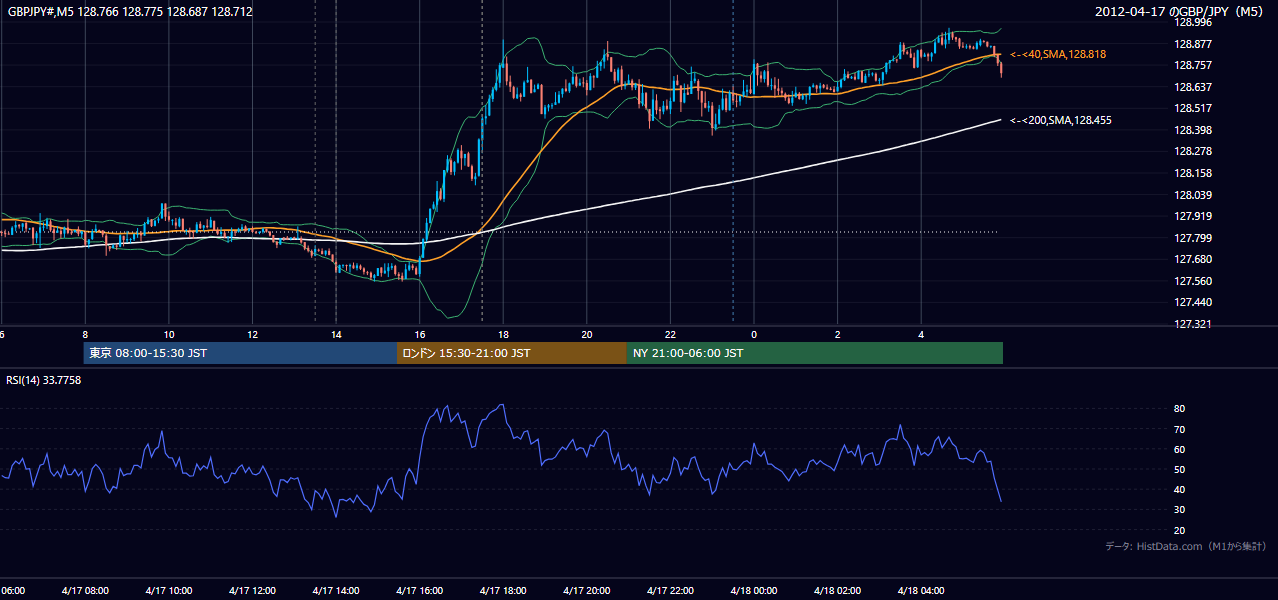The height and width of the screenshot is (600, 1278).
Task: Click the 200 SMA 128.455 label
Action: click(1061, 120)
